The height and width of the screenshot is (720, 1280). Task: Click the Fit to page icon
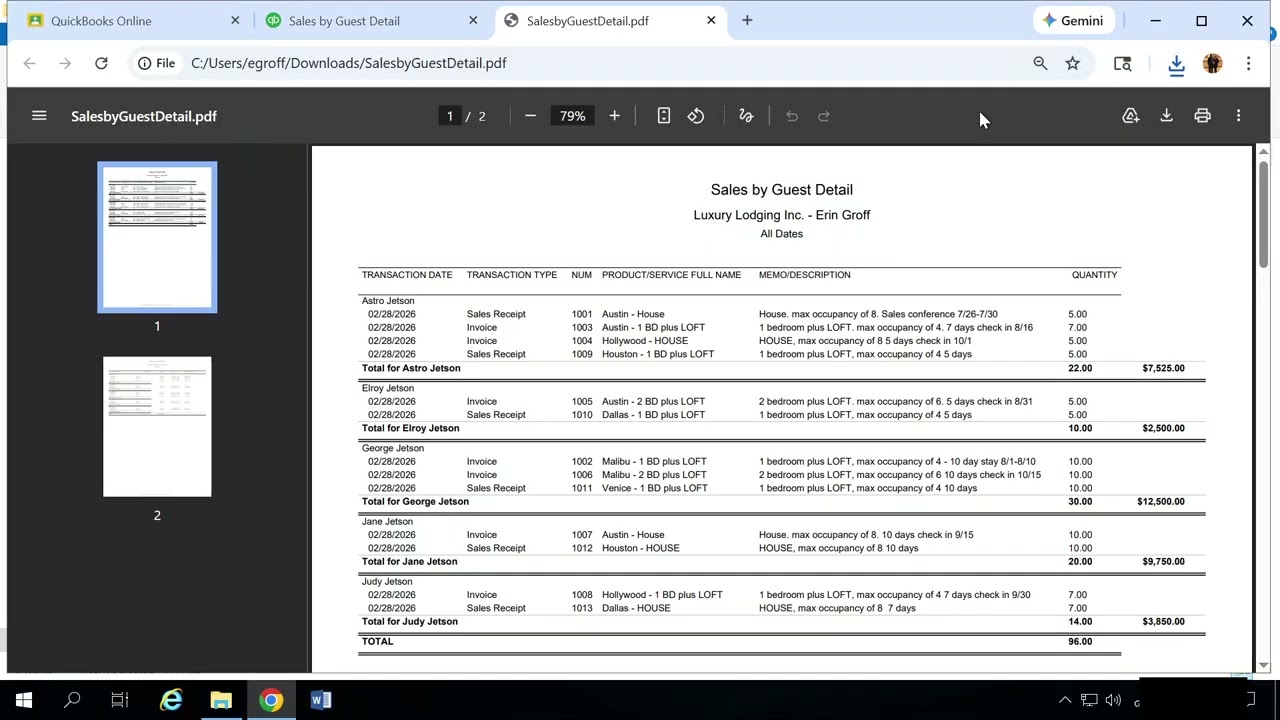click(663, 116)
